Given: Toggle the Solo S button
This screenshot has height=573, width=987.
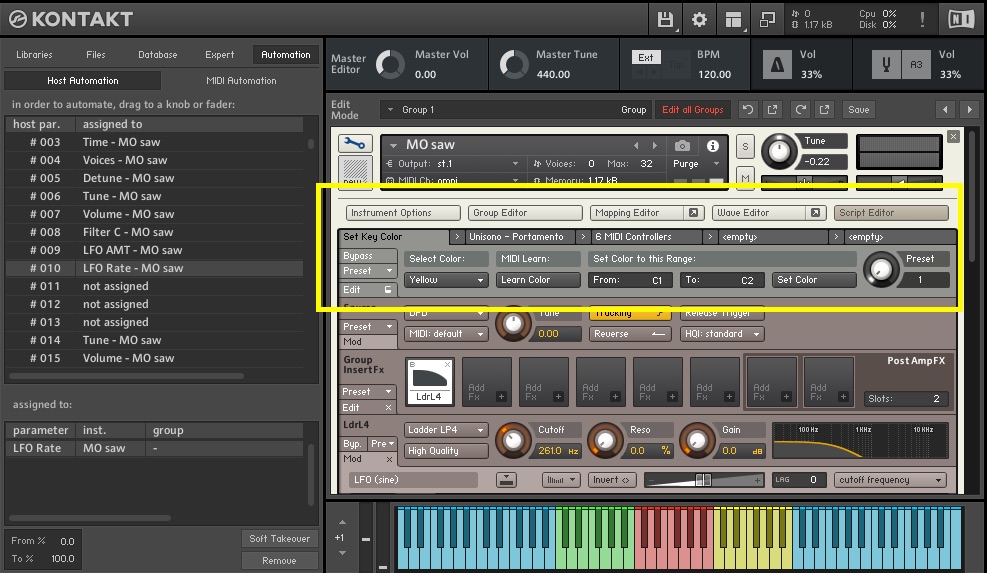Looking at the screenshot, I should click(x=745, y=147).
